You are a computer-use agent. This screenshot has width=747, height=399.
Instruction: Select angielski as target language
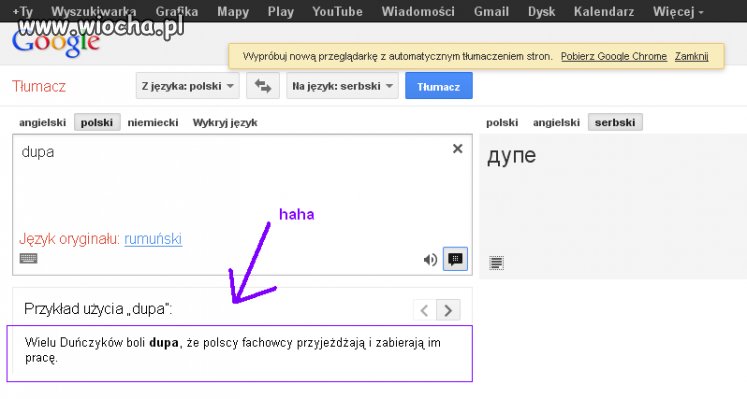[556, 122]
